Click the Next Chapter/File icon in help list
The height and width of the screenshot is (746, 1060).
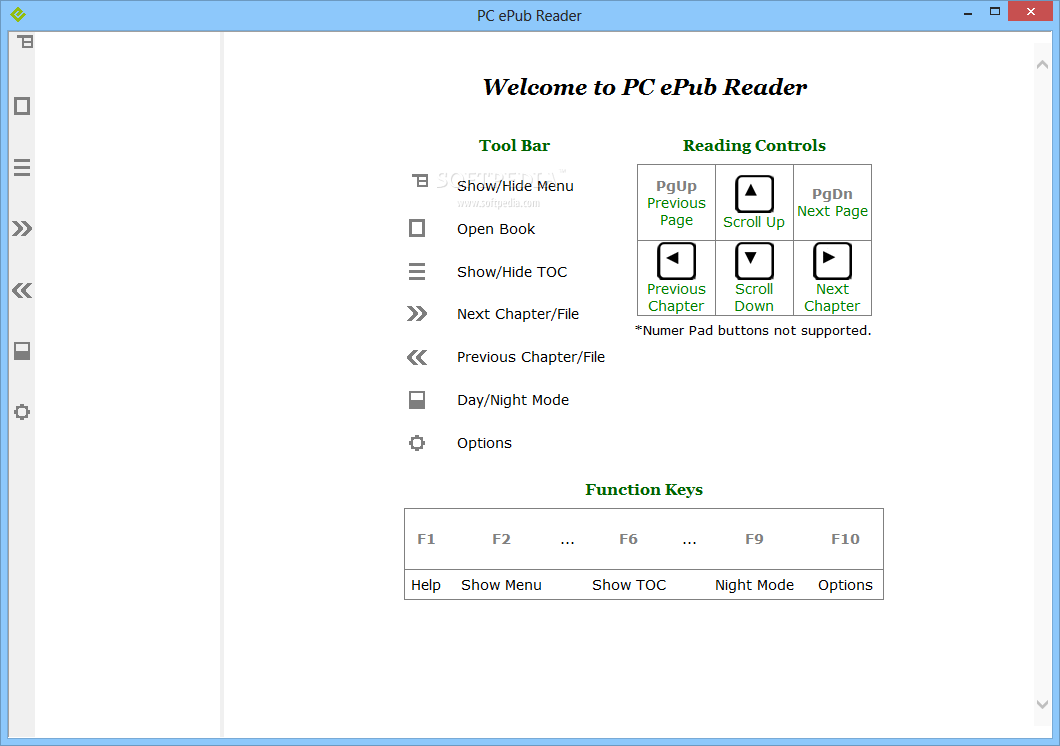click(417, 314)
